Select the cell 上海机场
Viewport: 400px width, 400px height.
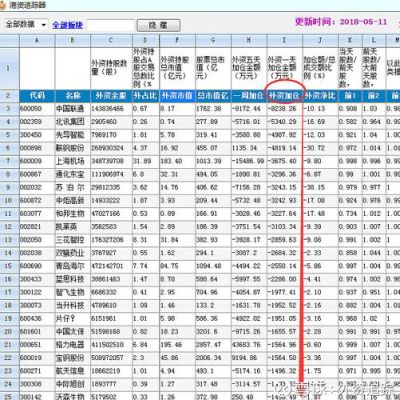coord(73,161)
